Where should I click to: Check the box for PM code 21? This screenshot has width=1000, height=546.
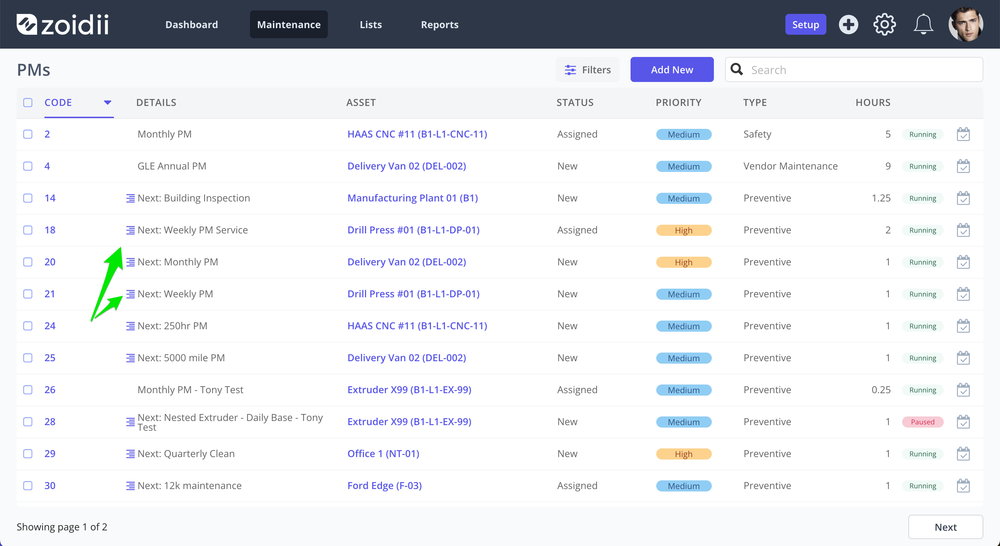click(27, 293)
